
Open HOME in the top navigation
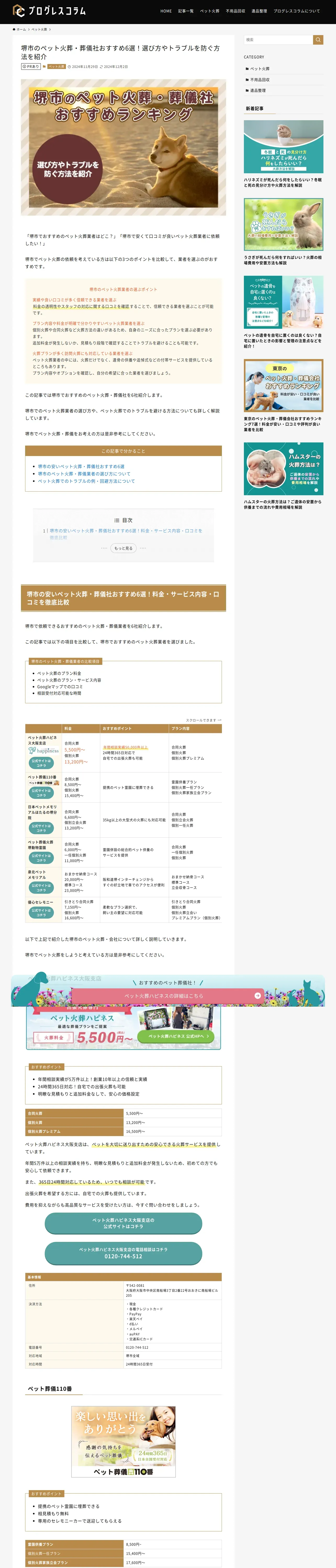tap(166, 11)
